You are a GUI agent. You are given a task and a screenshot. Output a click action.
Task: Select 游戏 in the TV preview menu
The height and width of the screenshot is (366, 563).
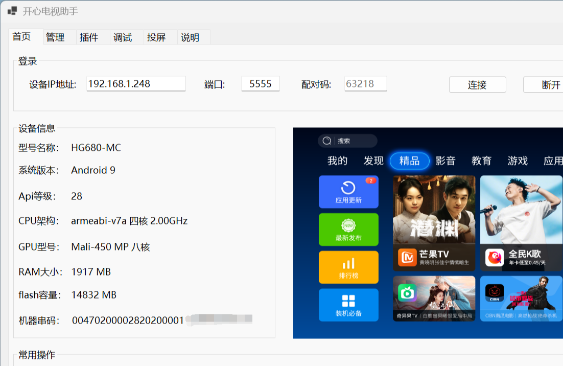[x=517, y=161]
